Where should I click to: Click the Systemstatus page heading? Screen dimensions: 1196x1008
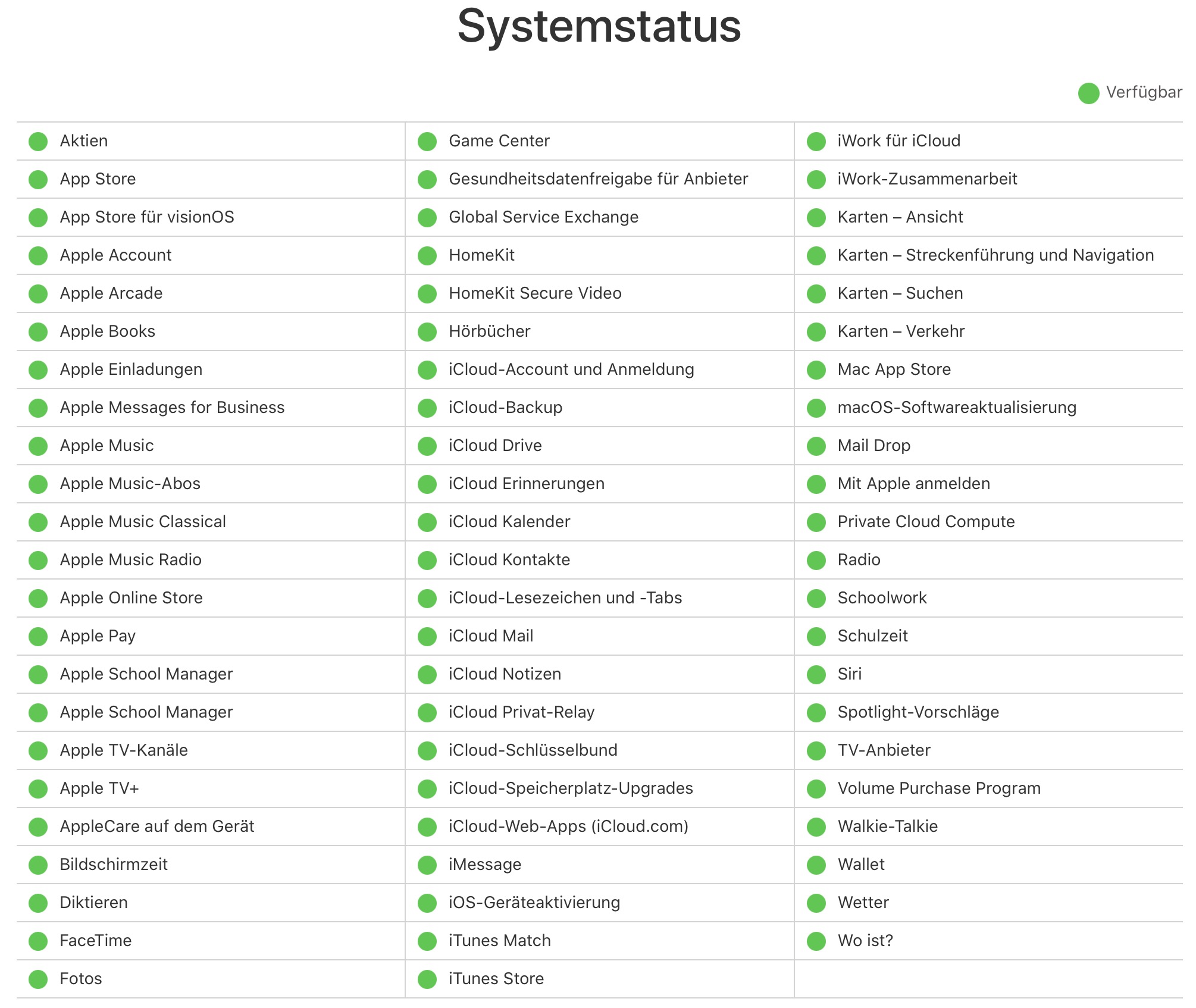(599, 26)
